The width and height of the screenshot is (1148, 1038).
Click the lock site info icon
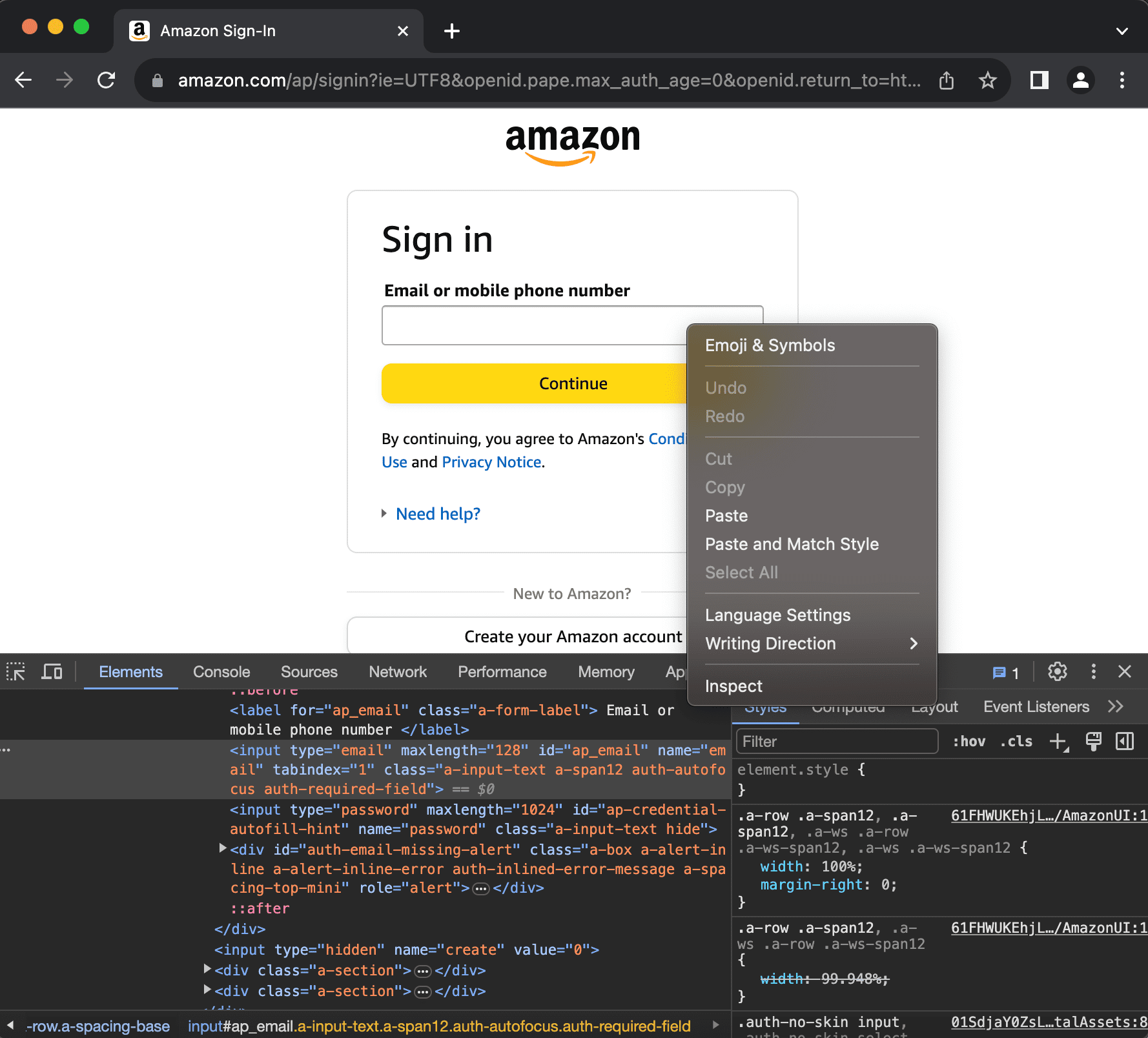click(x=157, y=81)
